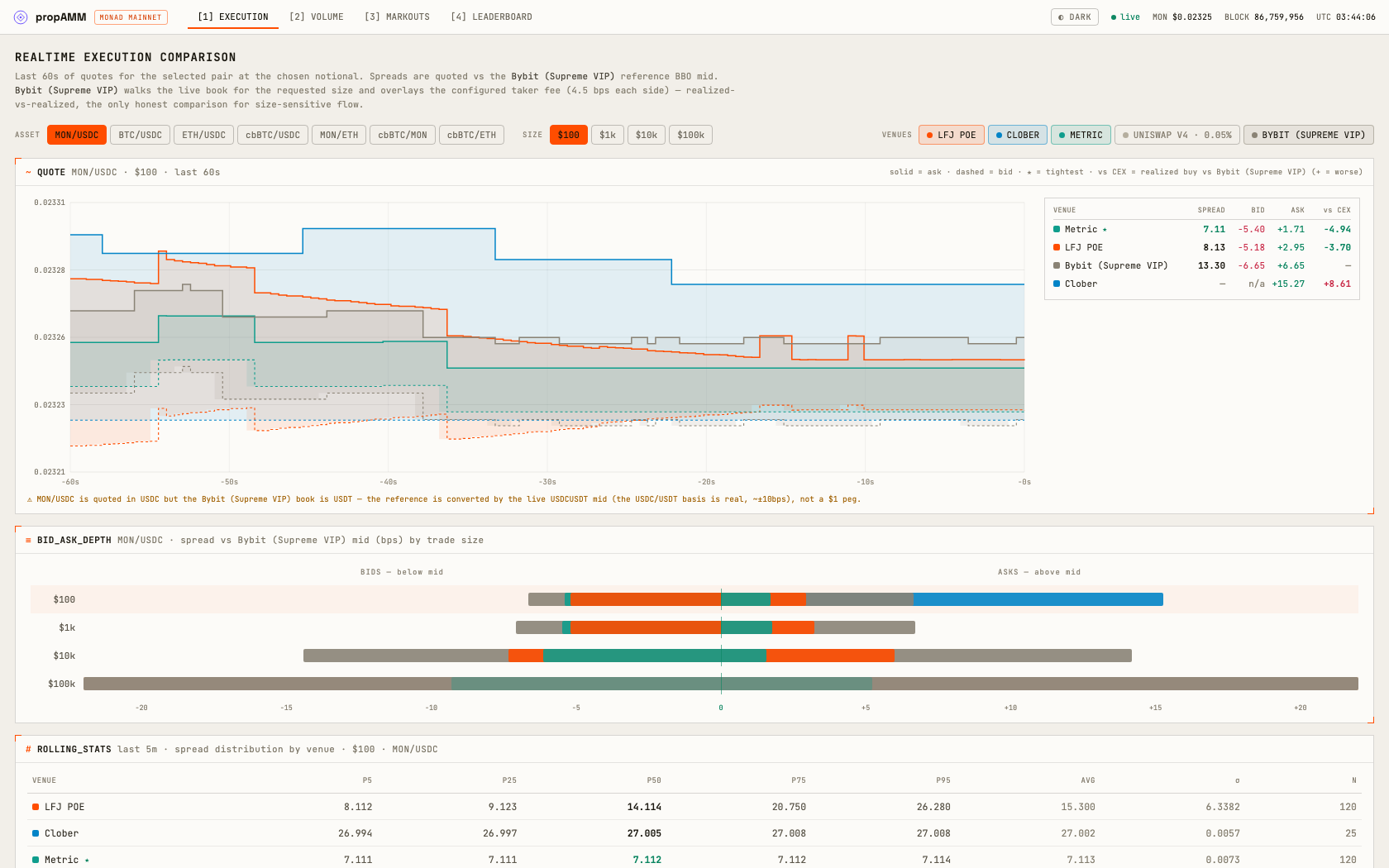
Task: Click the 14.114 P50 value for LFJ POE
Action: coord(644,807)
